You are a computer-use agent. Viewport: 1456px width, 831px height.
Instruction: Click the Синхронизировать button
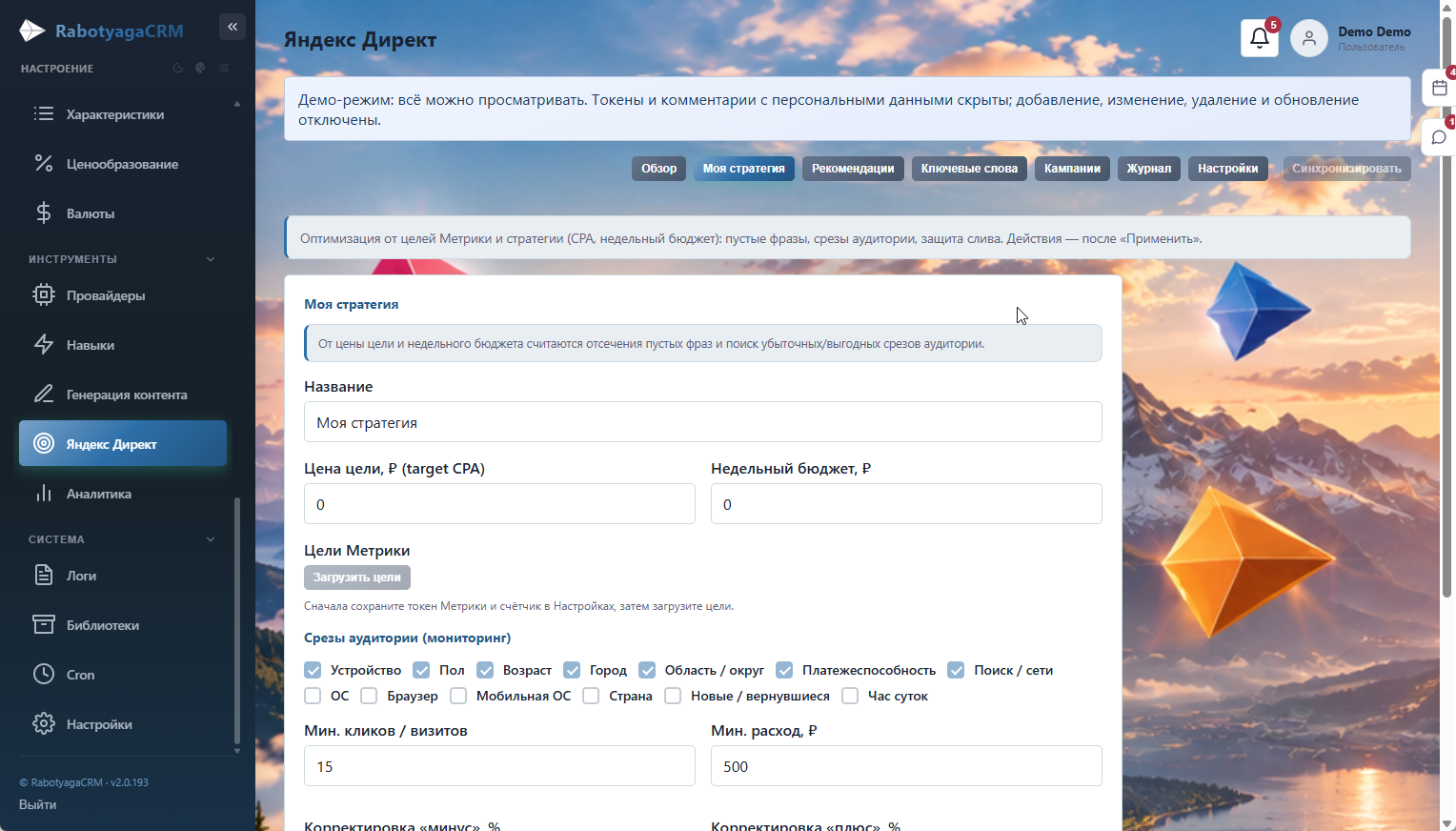(x=1346, y=169)
